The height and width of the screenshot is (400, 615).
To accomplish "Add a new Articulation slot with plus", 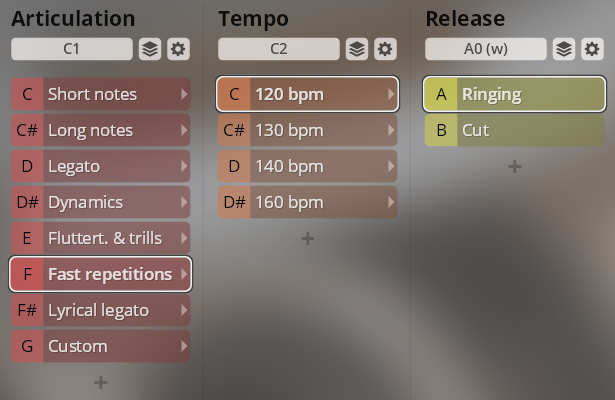I will pyautogui.click(x=100, y=382).
